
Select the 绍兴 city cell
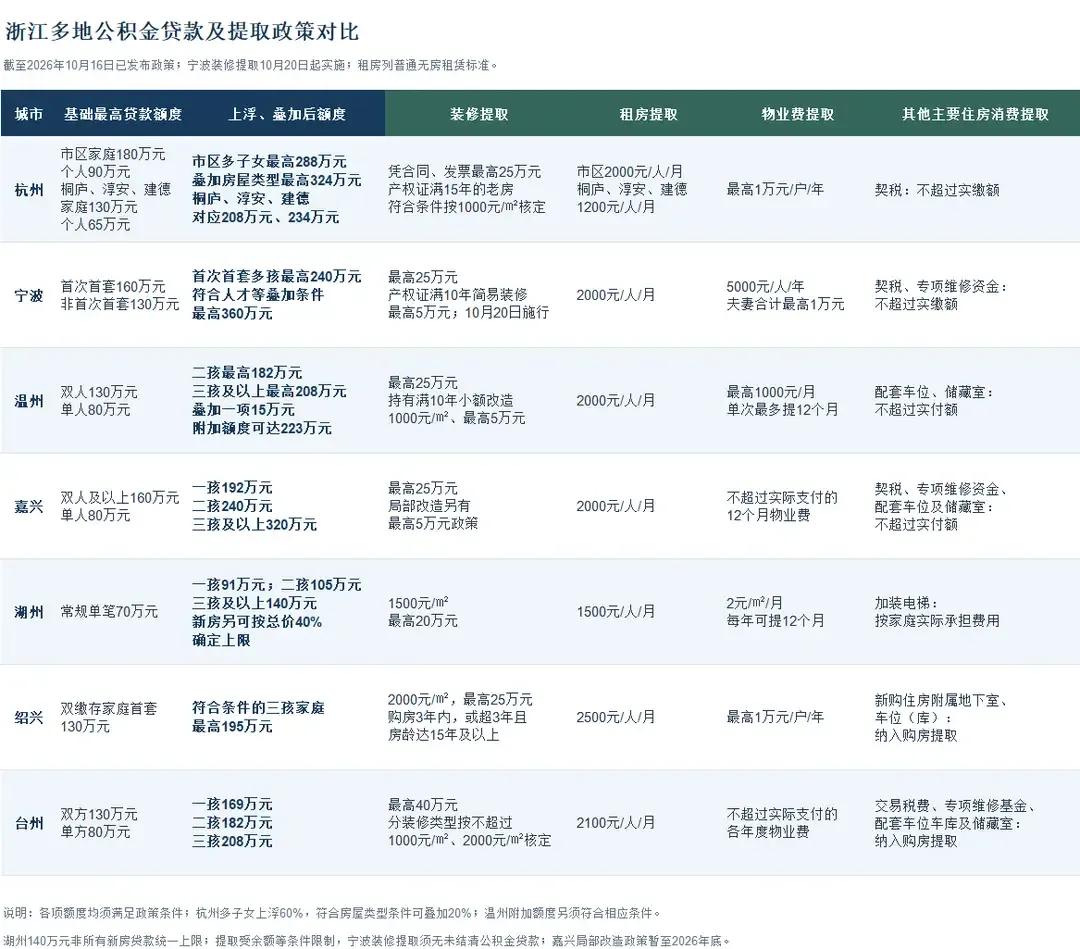[x=29, y=718]
